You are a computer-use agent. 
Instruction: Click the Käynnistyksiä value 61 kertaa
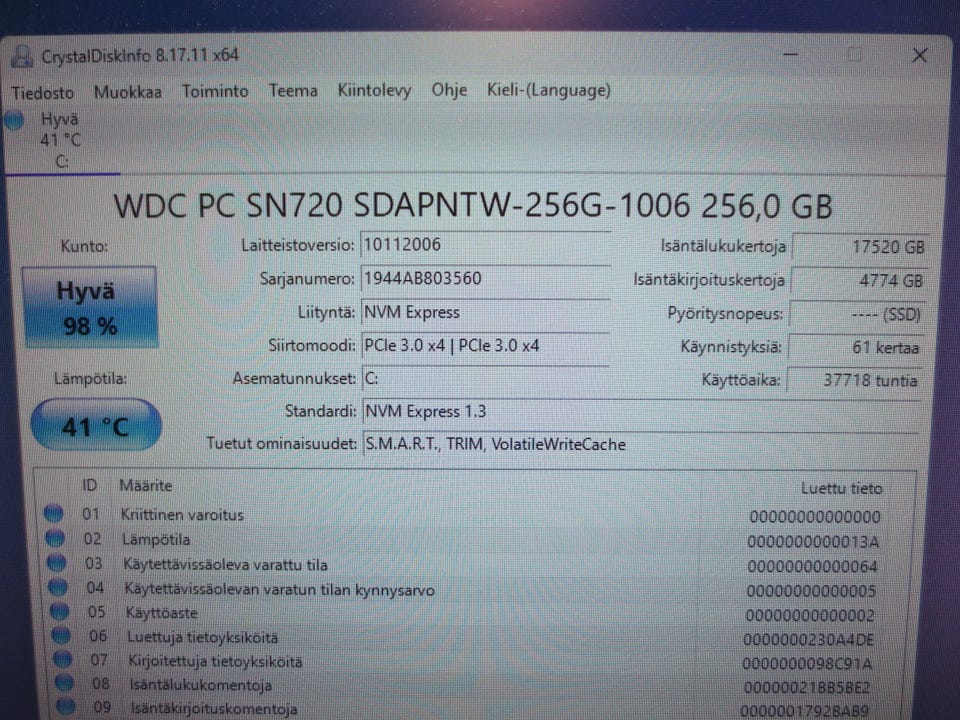(855, 347)
